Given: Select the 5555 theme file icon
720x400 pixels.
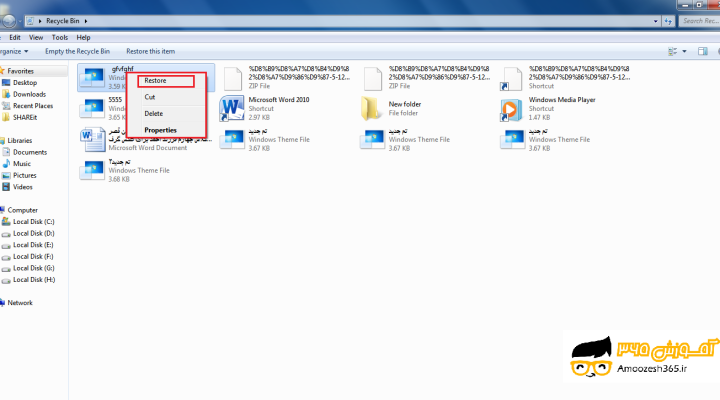Looking at the screenshot, I should 92,109.
